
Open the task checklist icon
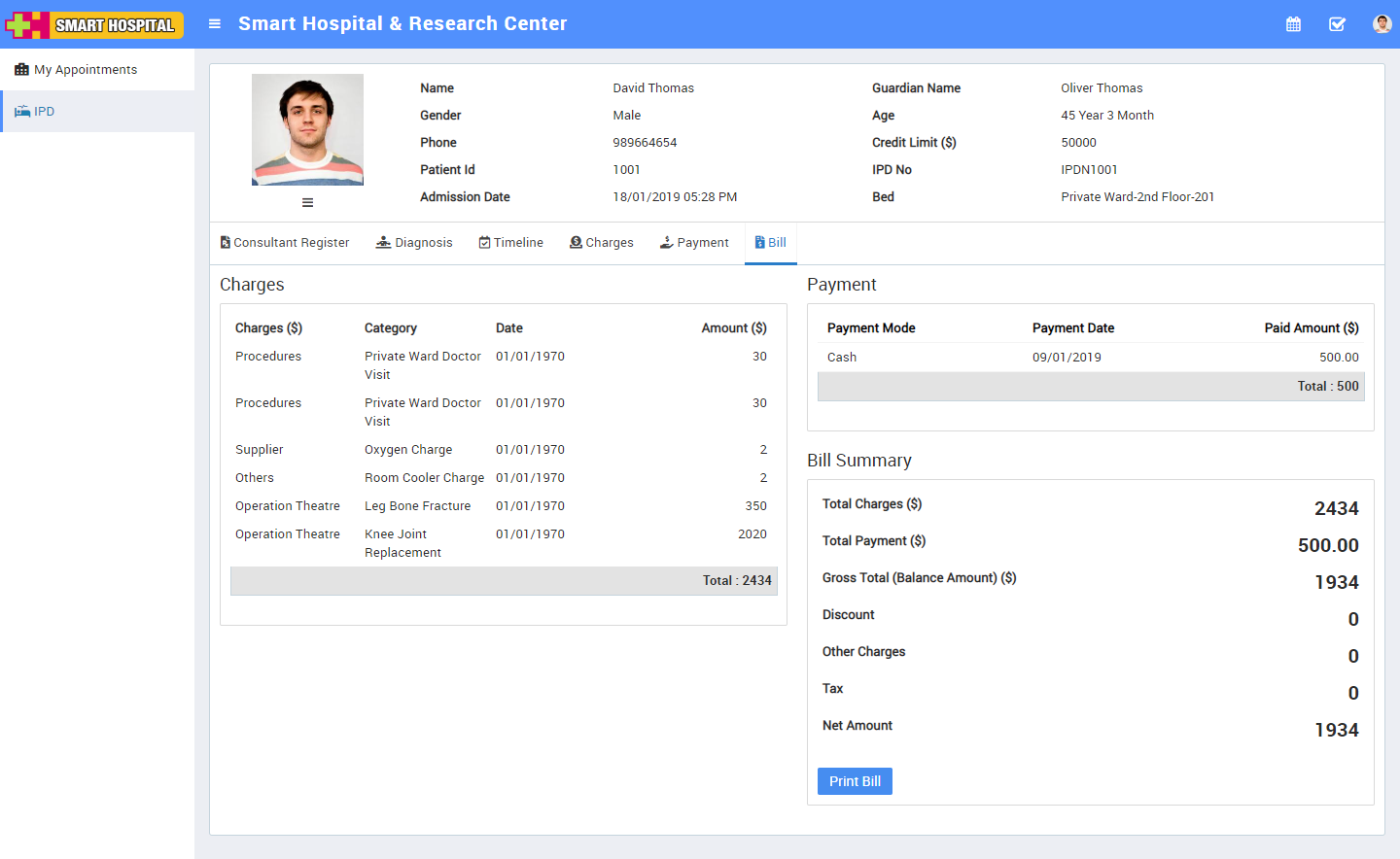(1337, 24)
